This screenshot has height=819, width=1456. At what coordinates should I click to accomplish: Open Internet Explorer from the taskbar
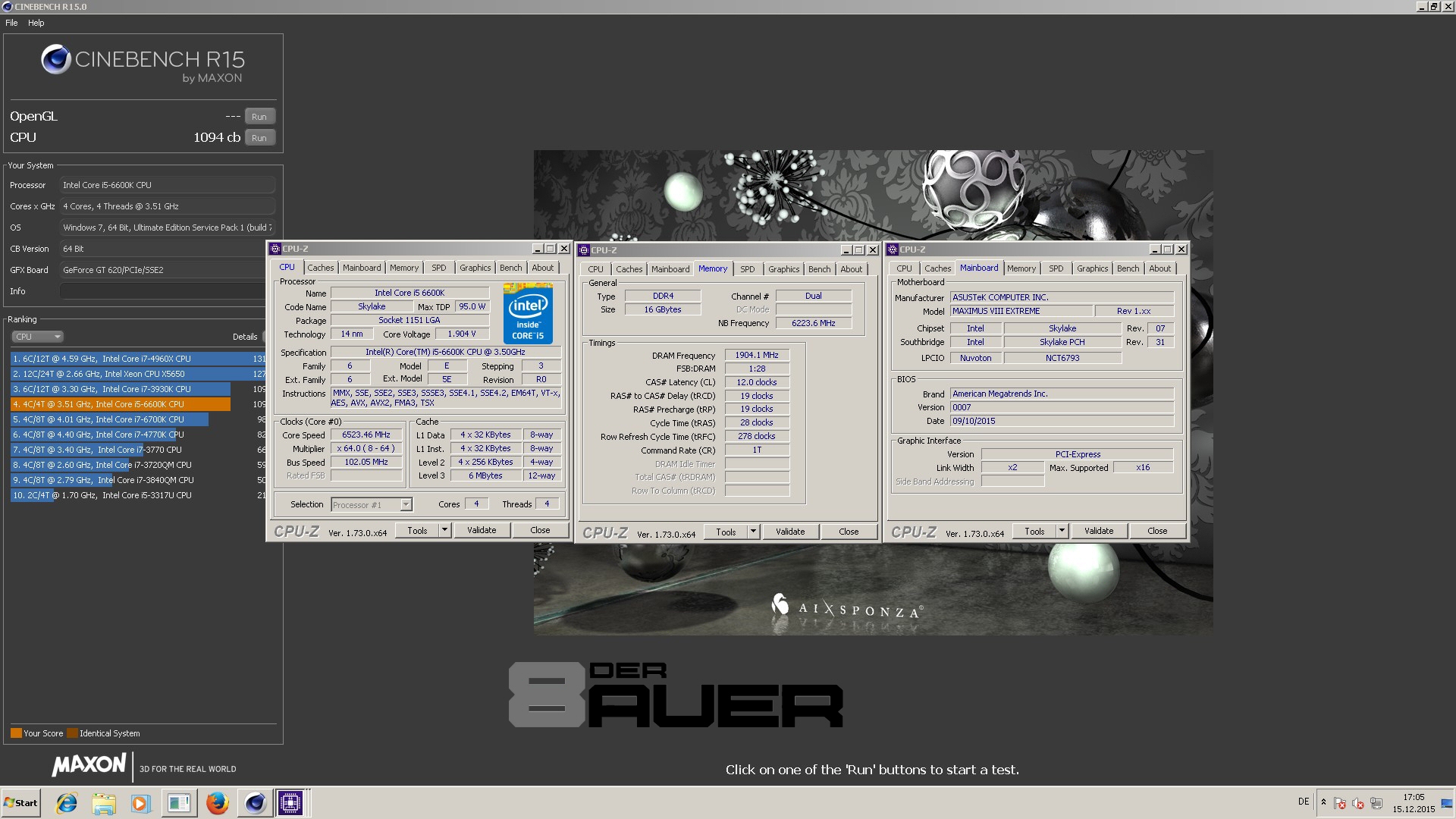[67, 802]
